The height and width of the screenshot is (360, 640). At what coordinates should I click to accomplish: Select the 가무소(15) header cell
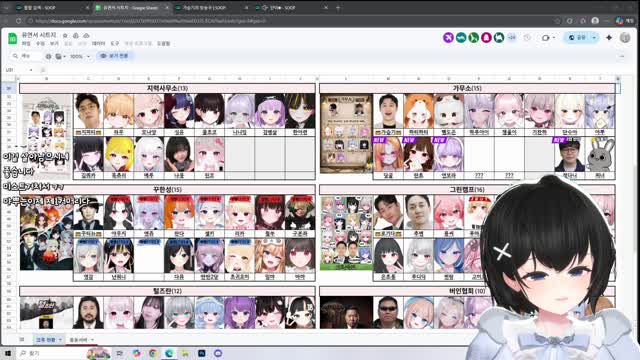[467, 88]
